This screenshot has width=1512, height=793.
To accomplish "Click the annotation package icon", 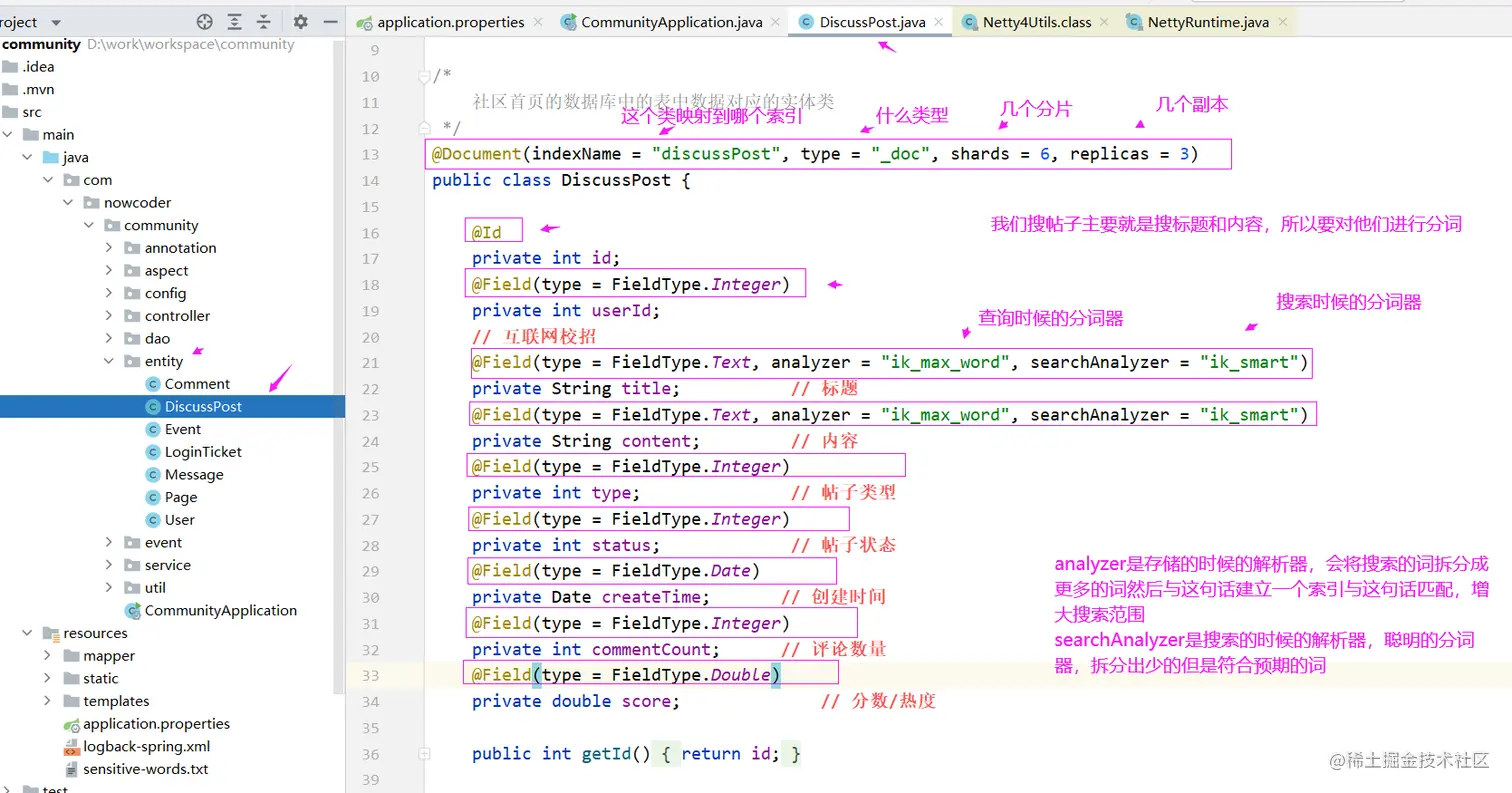I will click(x=132, y=248).
